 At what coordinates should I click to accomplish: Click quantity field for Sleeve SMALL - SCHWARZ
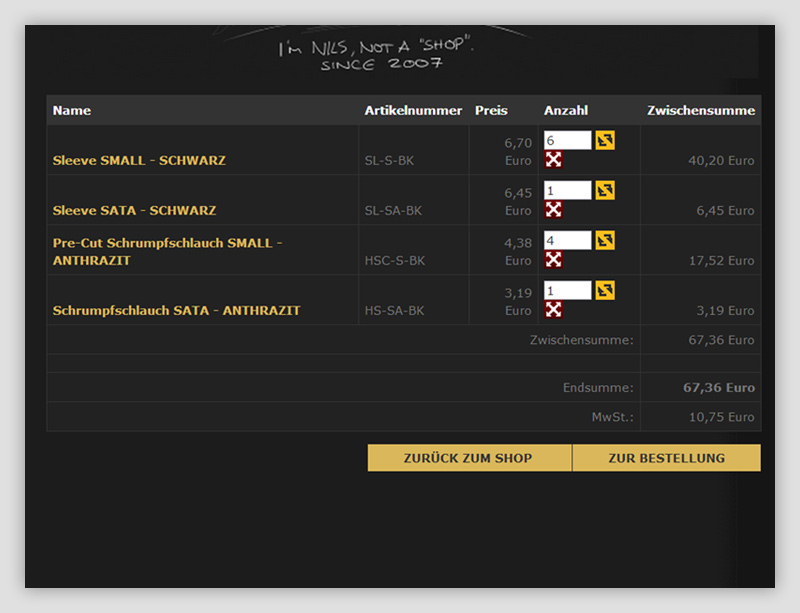click(x=567, y=140)
